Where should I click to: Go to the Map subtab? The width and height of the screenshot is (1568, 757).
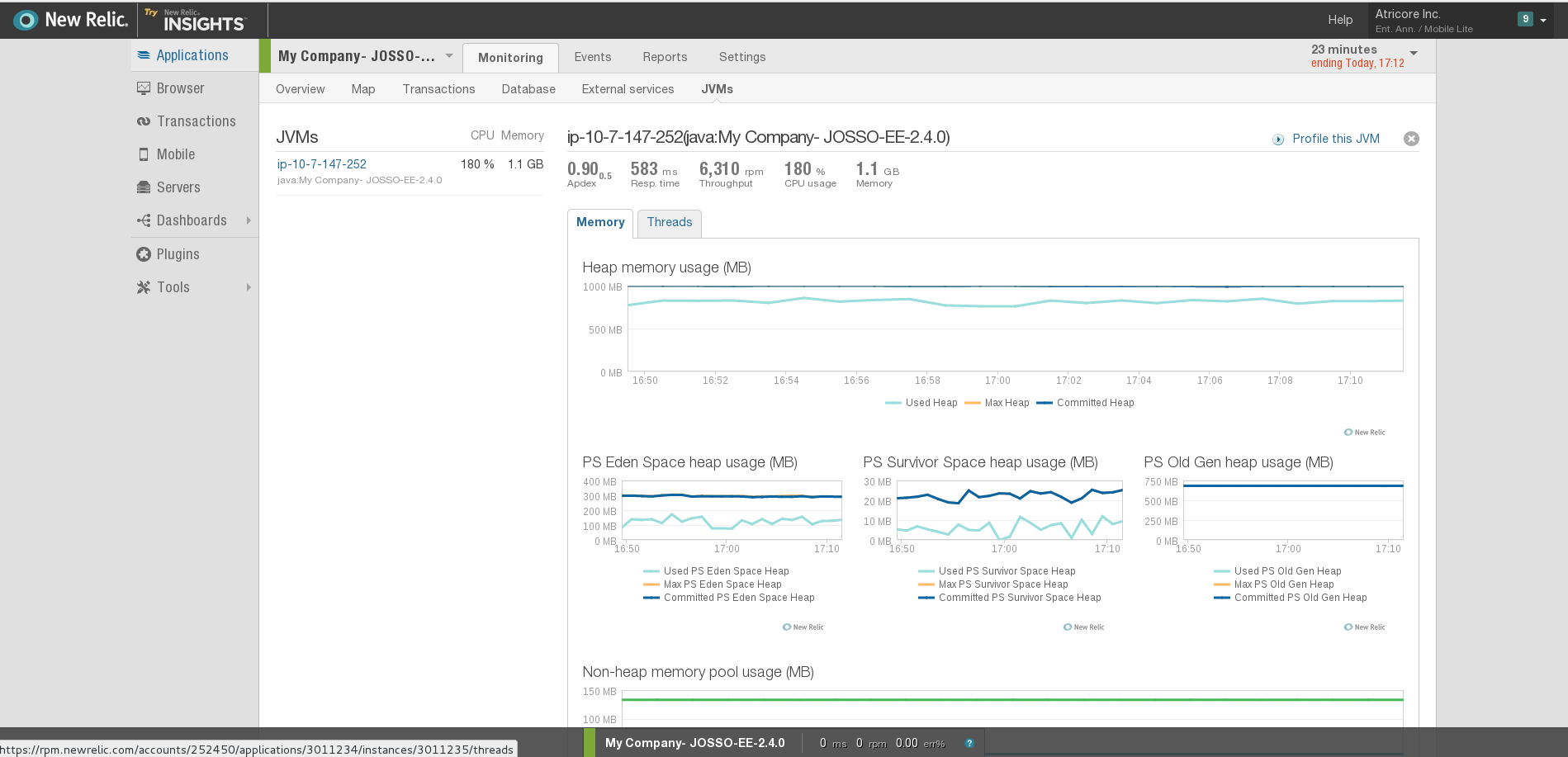[x=363, y=89]
